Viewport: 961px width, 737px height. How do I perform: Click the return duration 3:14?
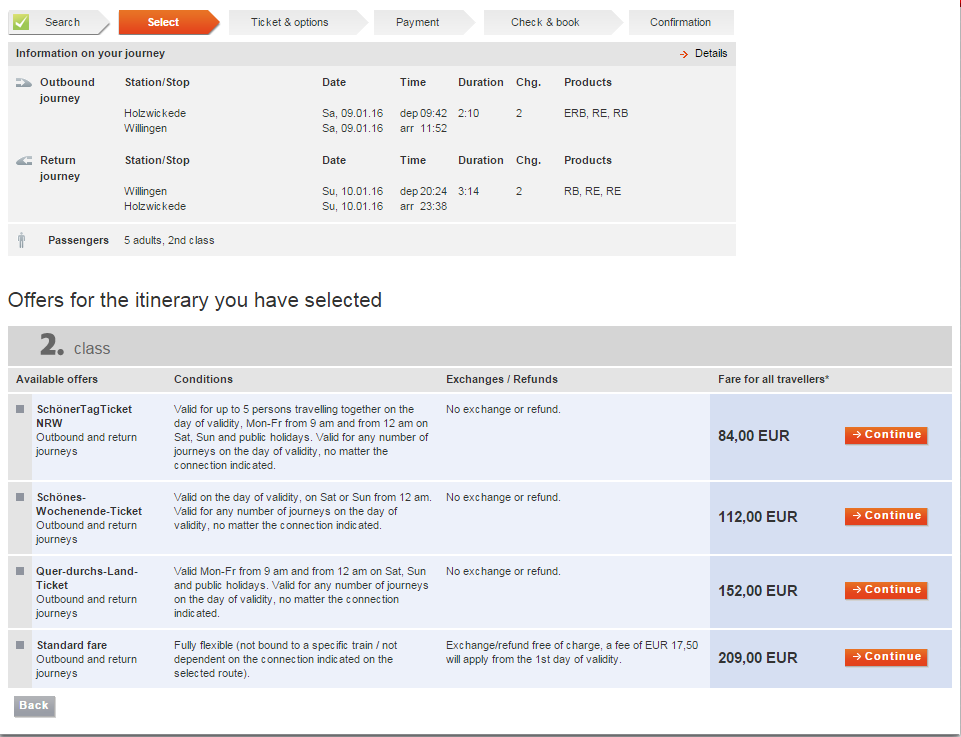(469, 191)
